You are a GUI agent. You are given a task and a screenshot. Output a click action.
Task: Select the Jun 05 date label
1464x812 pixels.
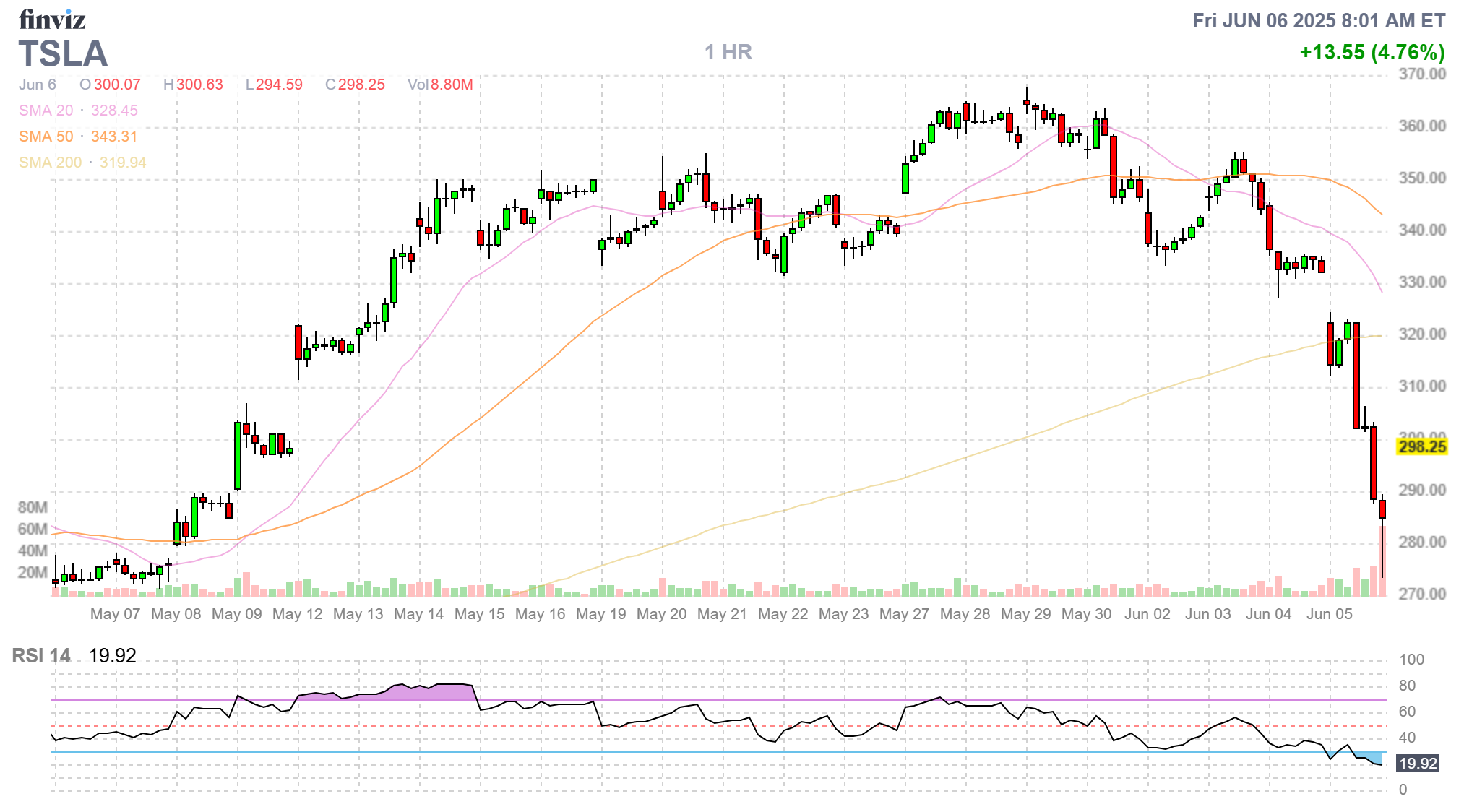[1330, 614]
